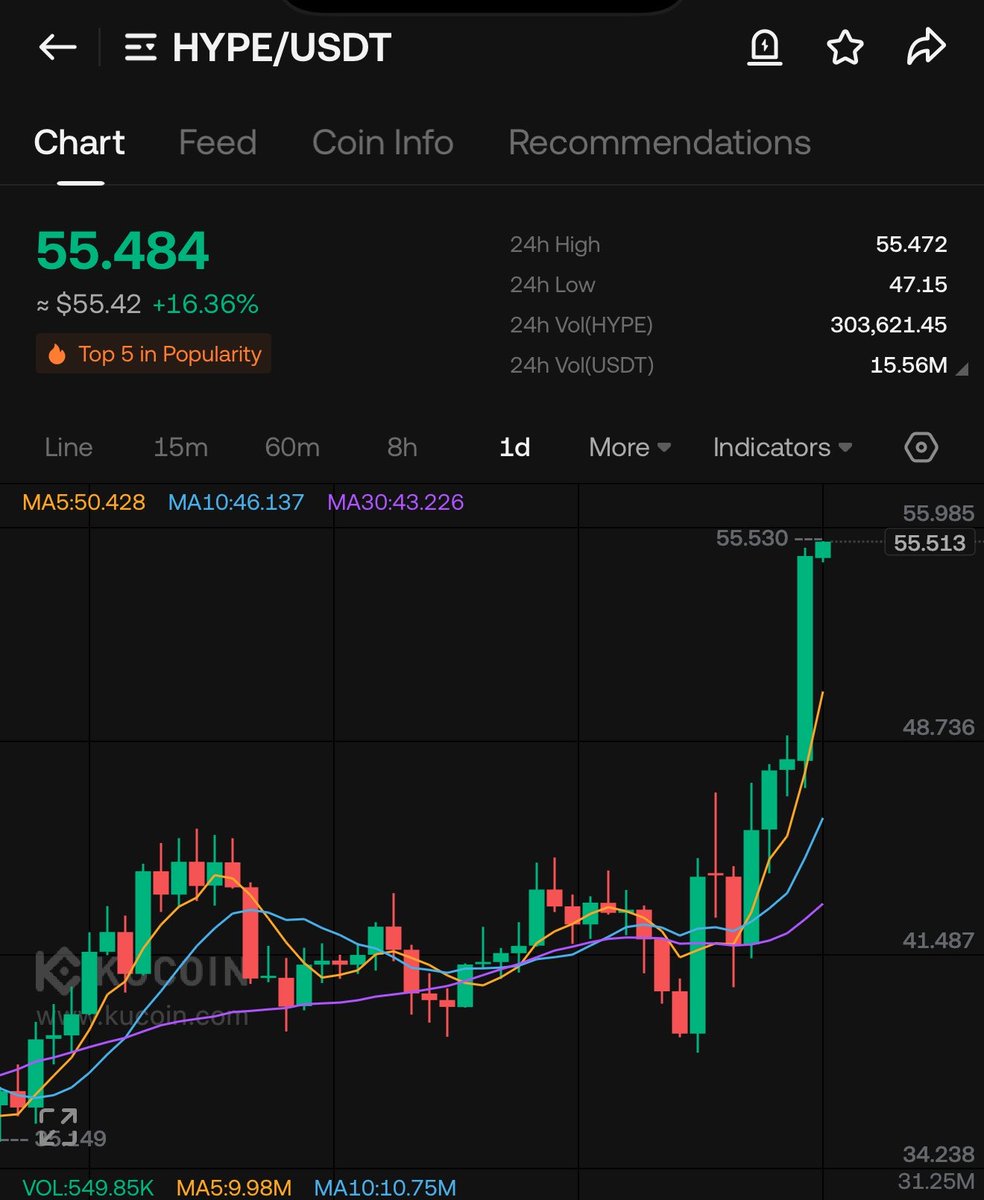Tap the current price 55.484
The width and height of the screenshot is (984, 1200).
[122, 250]
